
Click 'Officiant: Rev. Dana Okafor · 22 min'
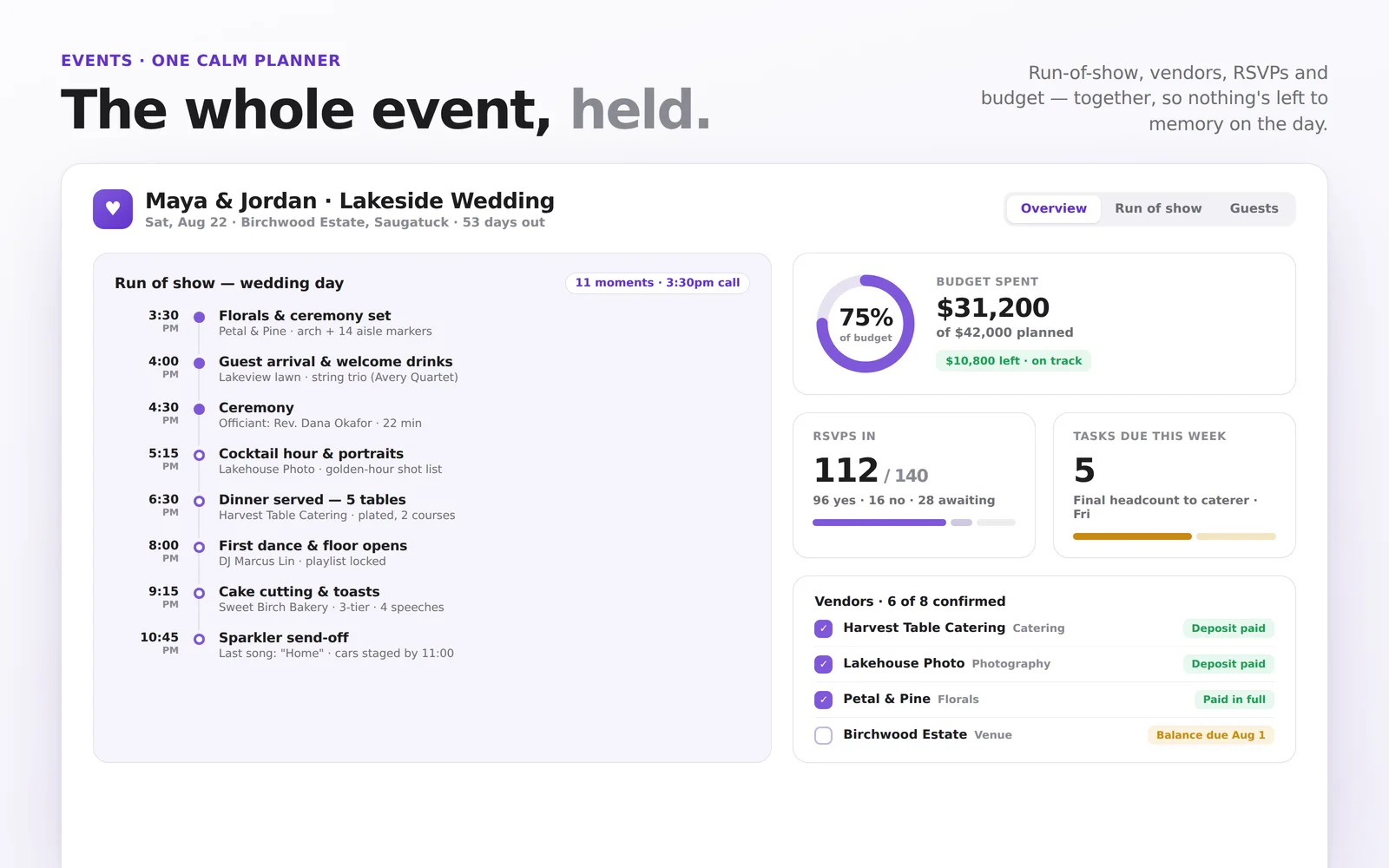click(320, 424)
